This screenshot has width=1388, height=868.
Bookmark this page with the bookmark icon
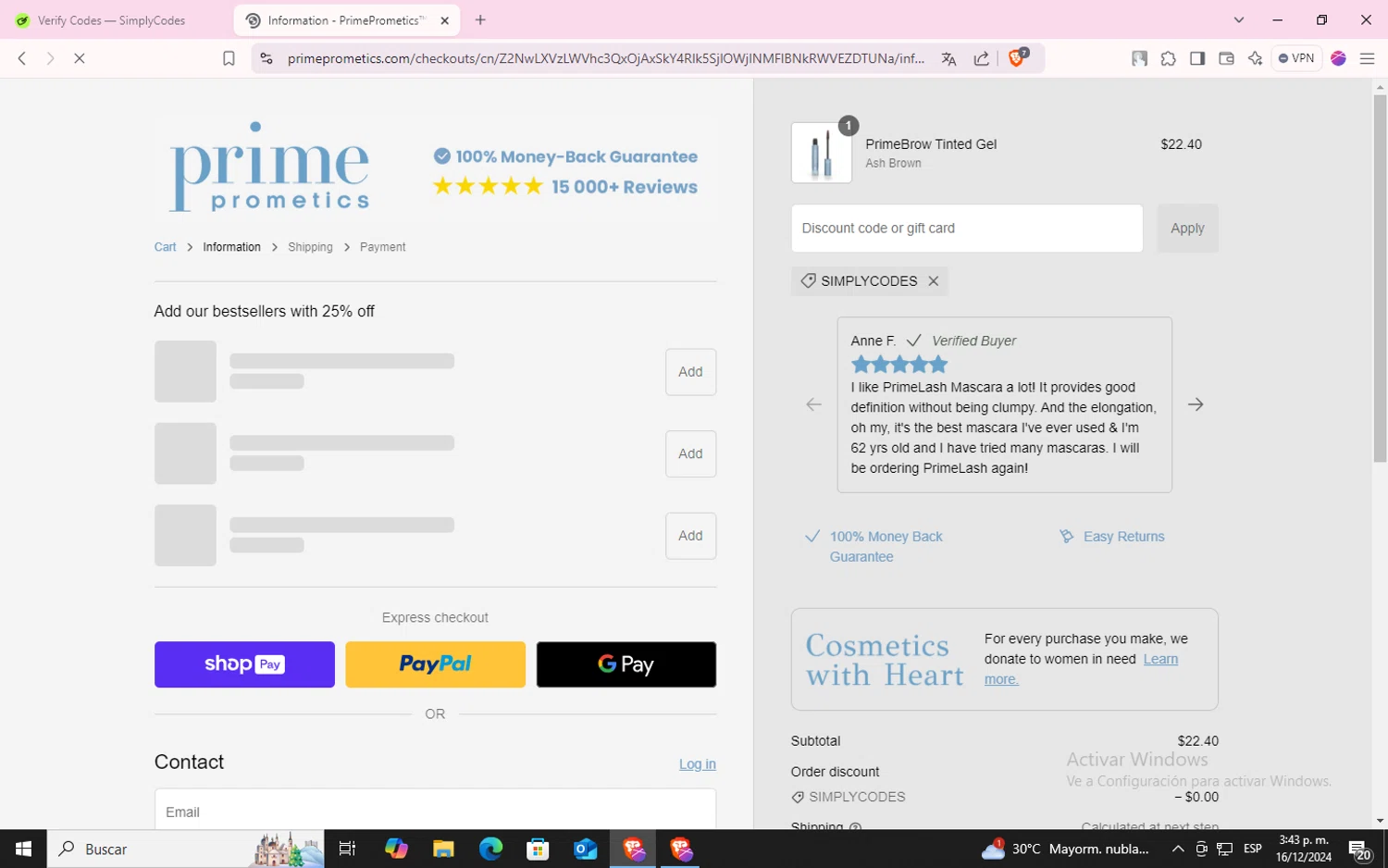tap(229, 58)
